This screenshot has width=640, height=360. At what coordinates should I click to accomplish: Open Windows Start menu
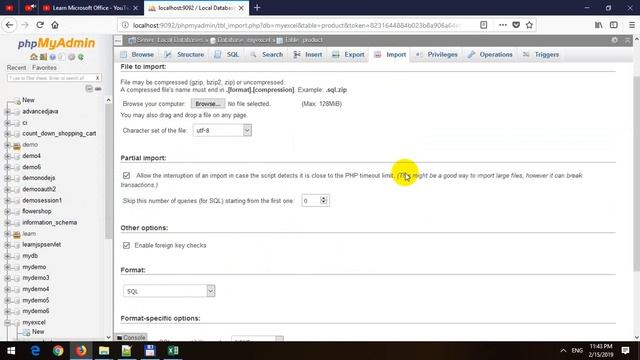(x=11, y=351)
